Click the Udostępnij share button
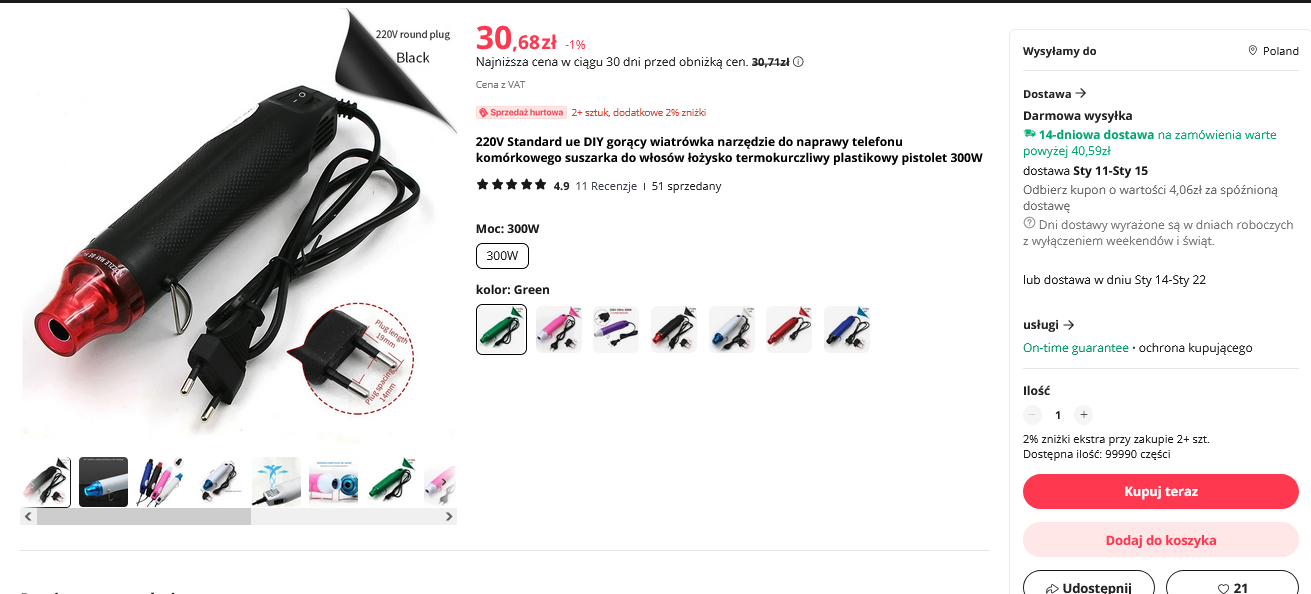This screenshot has height=594, width=1311. (1089, 587)
